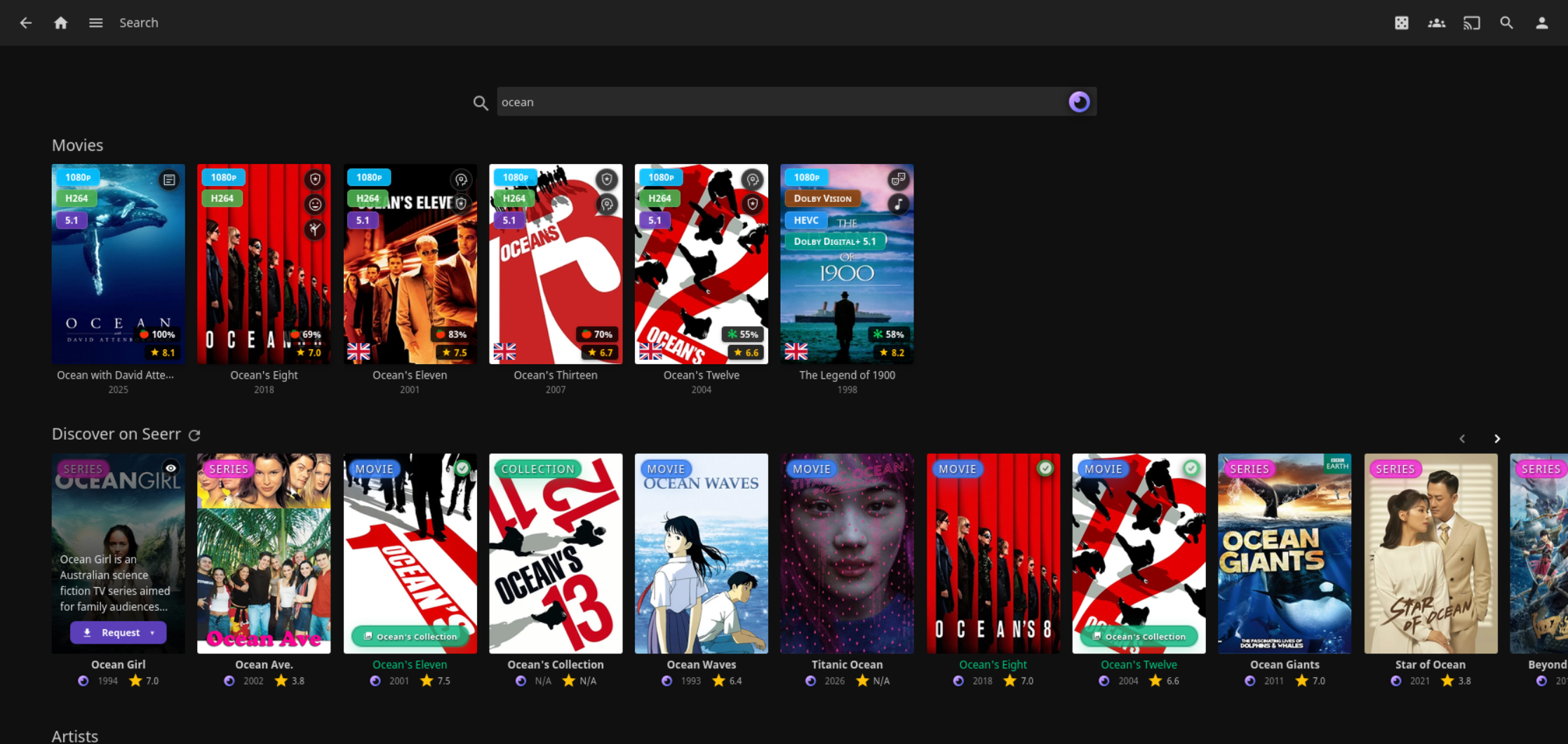Click the Request button on the Ocean Girl card
This screenshot has height=744, width=1568.
(111, 633)
